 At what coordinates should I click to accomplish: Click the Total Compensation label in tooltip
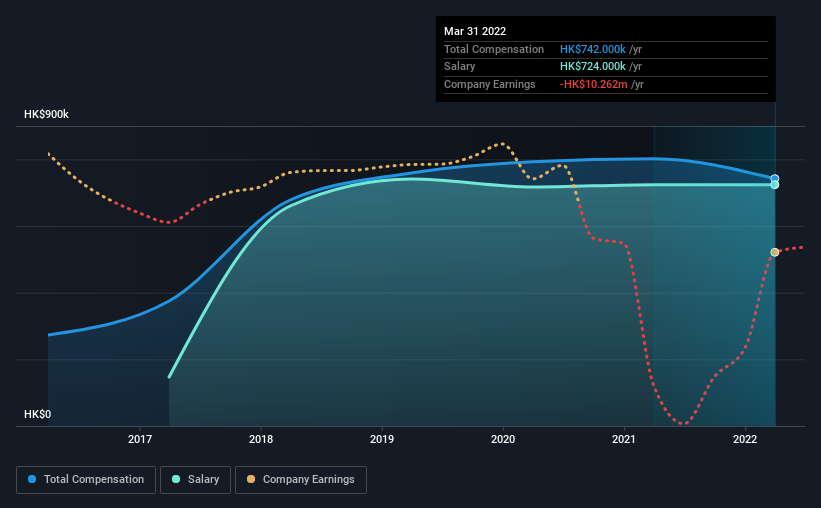point(494,49)
